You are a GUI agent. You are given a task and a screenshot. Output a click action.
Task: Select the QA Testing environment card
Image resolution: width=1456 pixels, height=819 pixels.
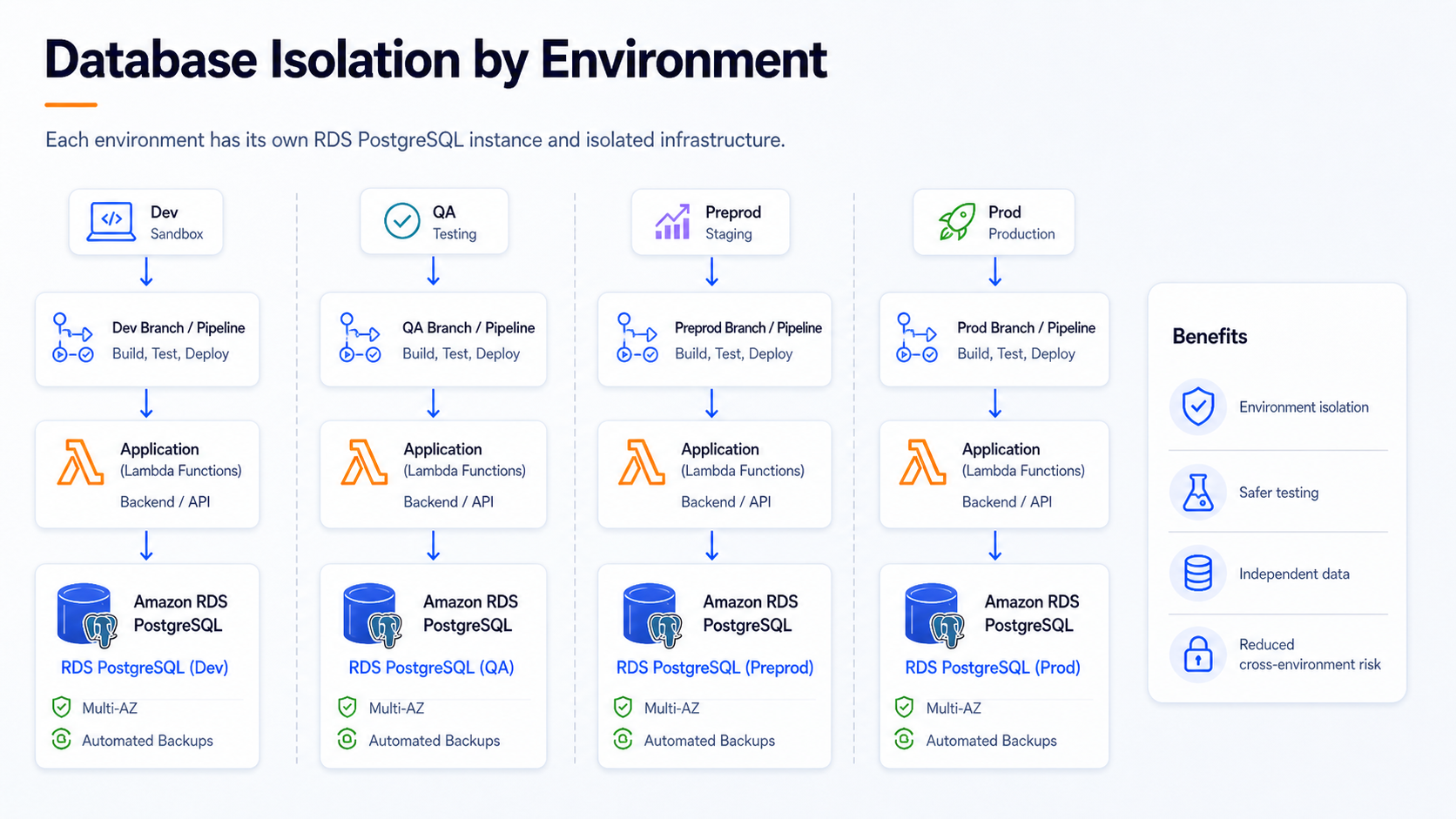click(435, 222)
